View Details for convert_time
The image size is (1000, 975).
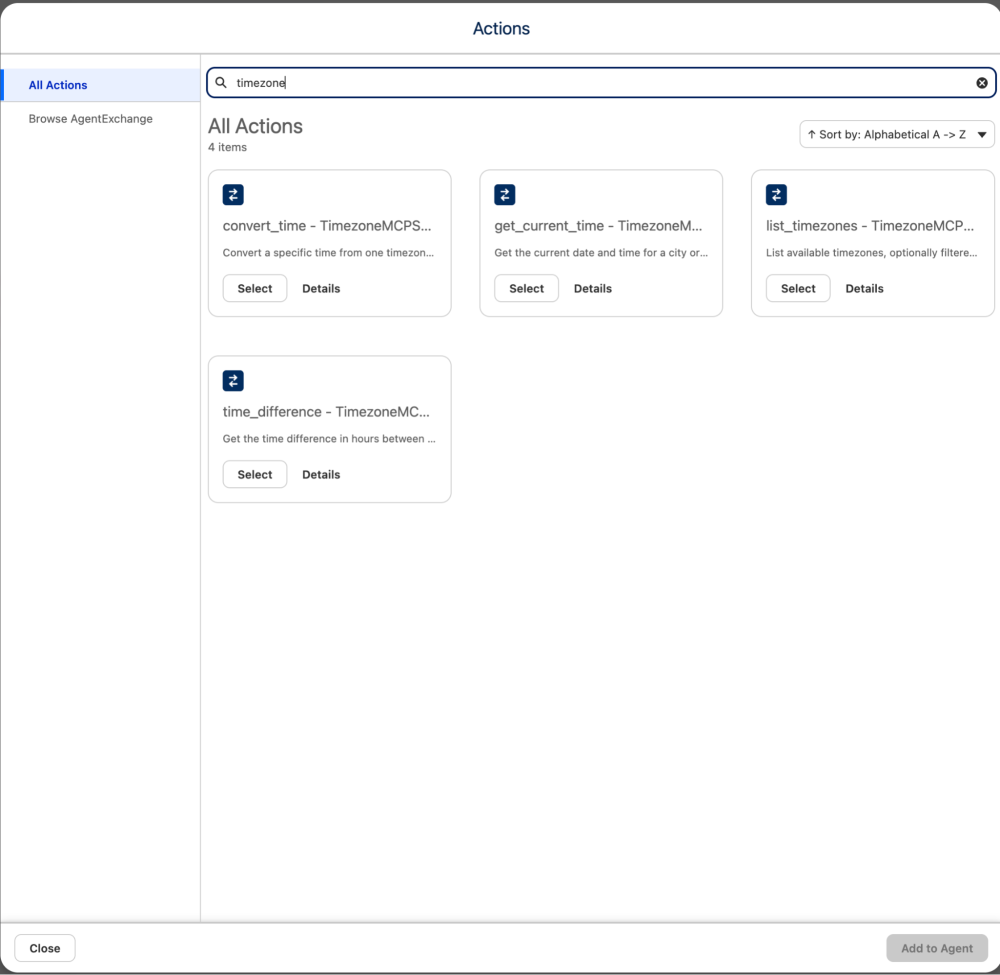click(x=321, y=288)
